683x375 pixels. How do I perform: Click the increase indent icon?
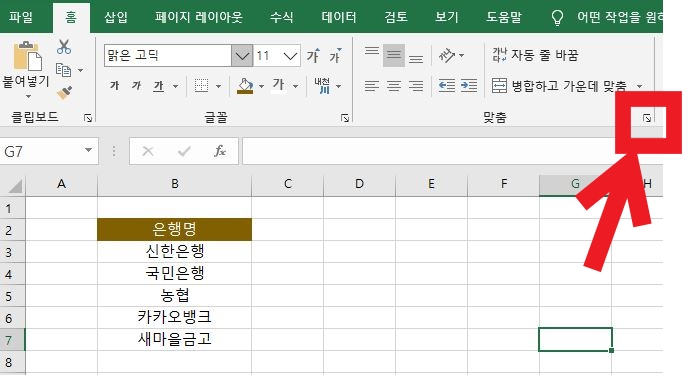[x=469, y=85]
